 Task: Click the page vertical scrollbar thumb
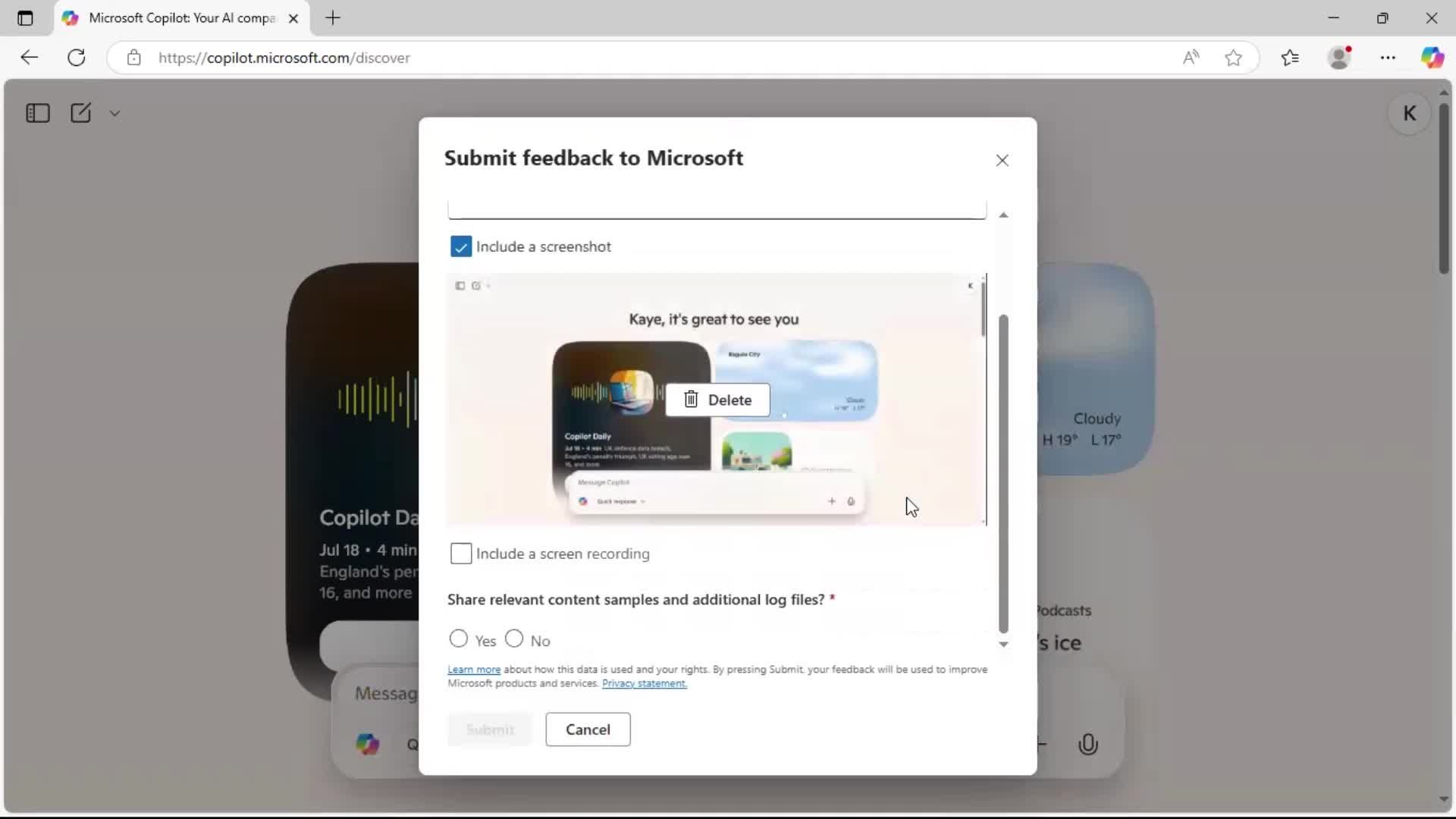tap(1444, 187)
